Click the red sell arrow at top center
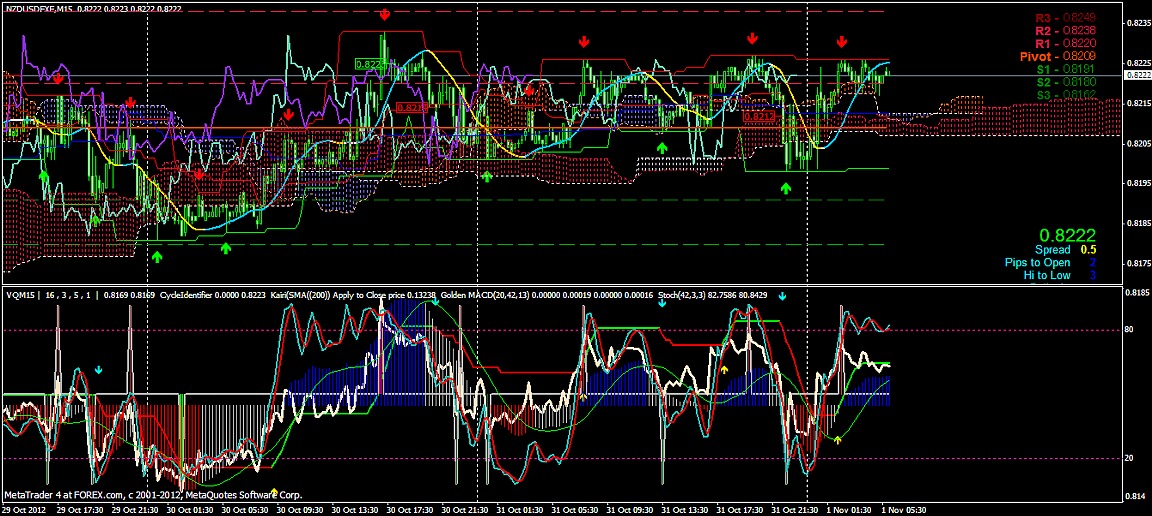This screenshot has width=1152, height=516. [x=385, y=14]
